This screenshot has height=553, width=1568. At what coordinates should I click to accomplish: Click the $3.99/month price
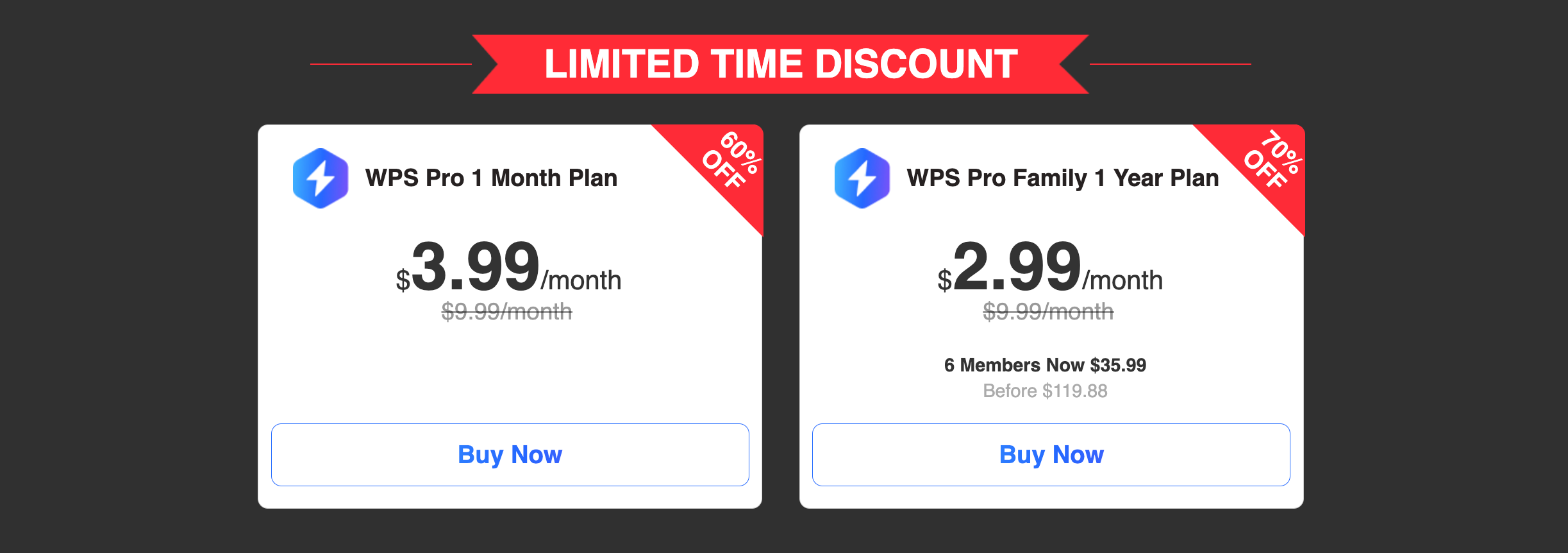(x=508, y=267)
